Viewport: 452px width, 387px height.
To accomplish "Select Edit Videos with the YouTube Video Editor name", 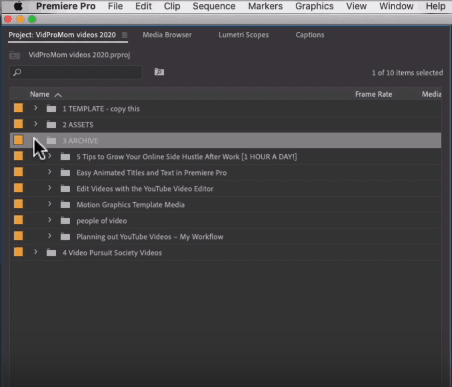I will pos(145,189).
